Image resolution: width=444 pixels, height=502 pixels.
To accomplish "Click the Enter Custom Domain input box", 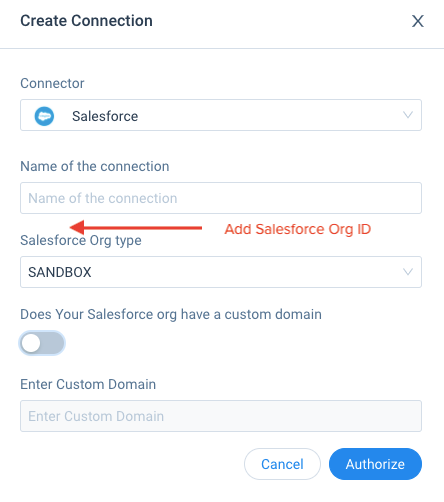I will 221,416.
